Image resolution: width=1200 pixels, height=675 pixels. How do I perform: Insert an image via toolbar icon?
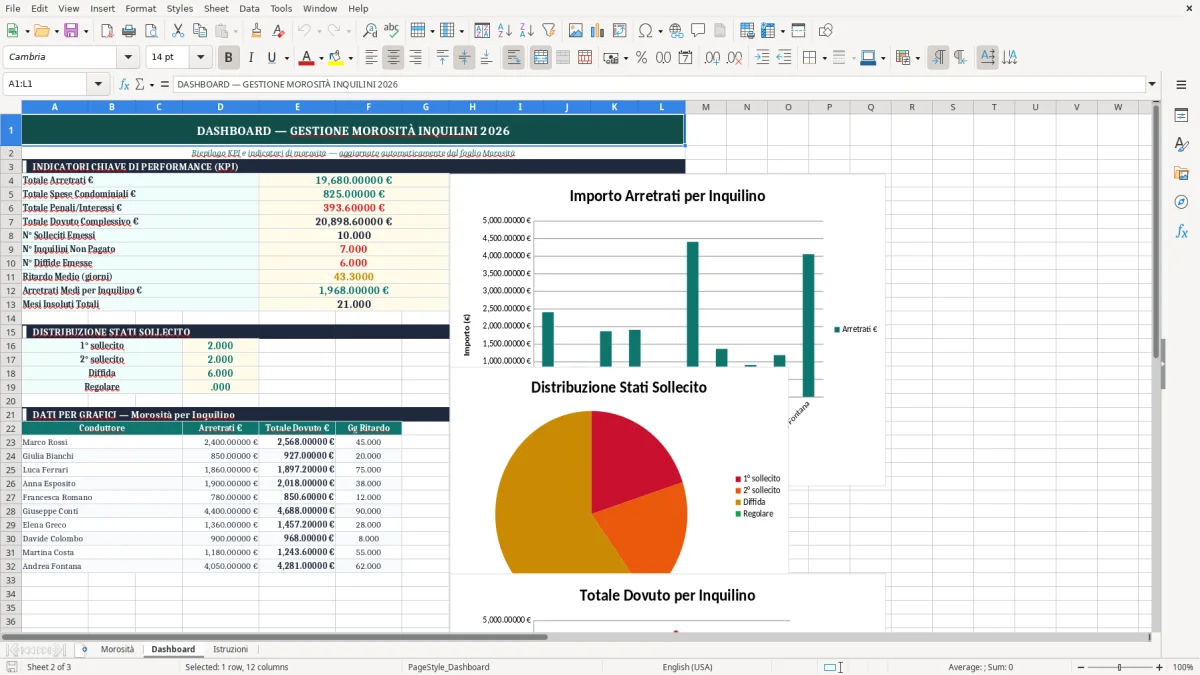[576, 31]
